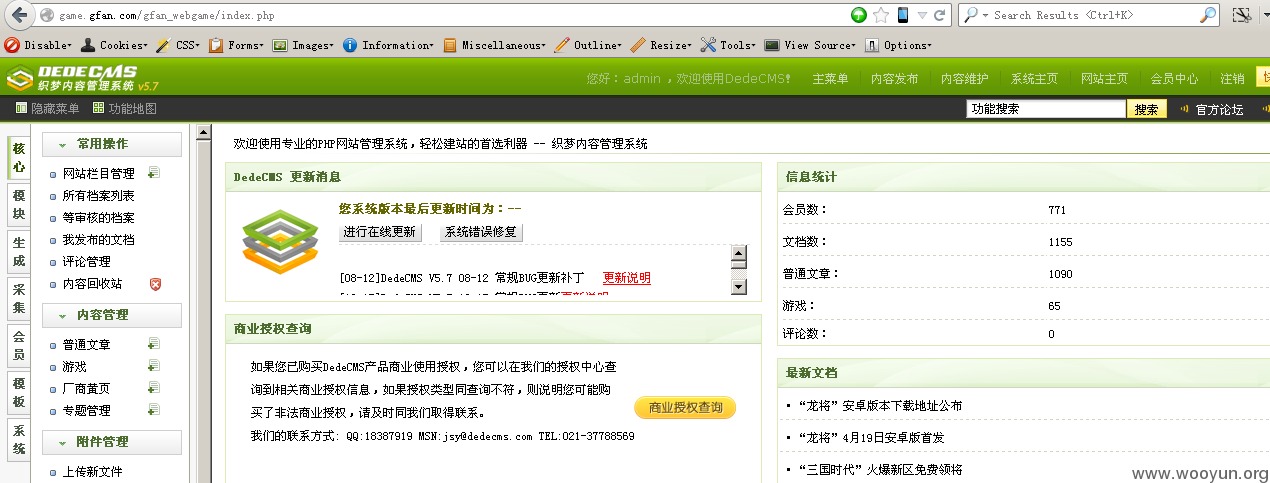Open the Options developer toolbar menu

[898, 45]
